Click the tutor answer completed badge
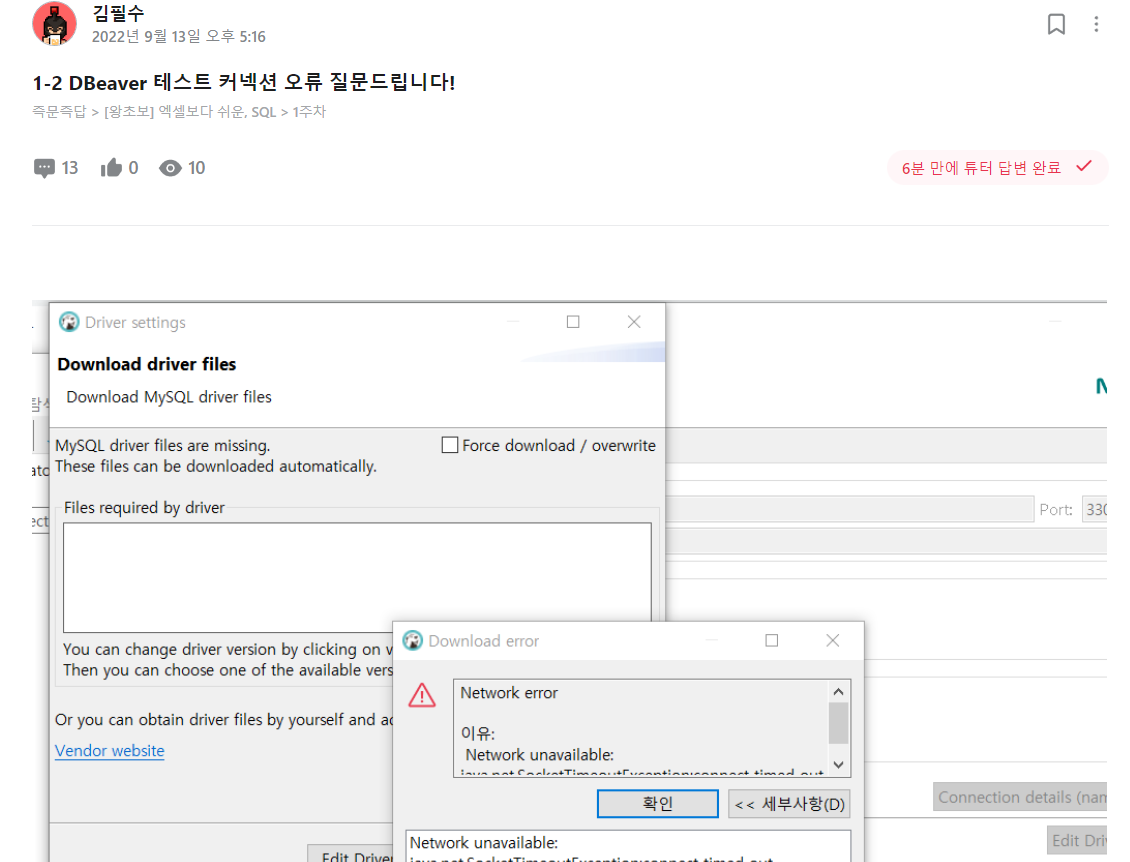 (x=997, y=168)
